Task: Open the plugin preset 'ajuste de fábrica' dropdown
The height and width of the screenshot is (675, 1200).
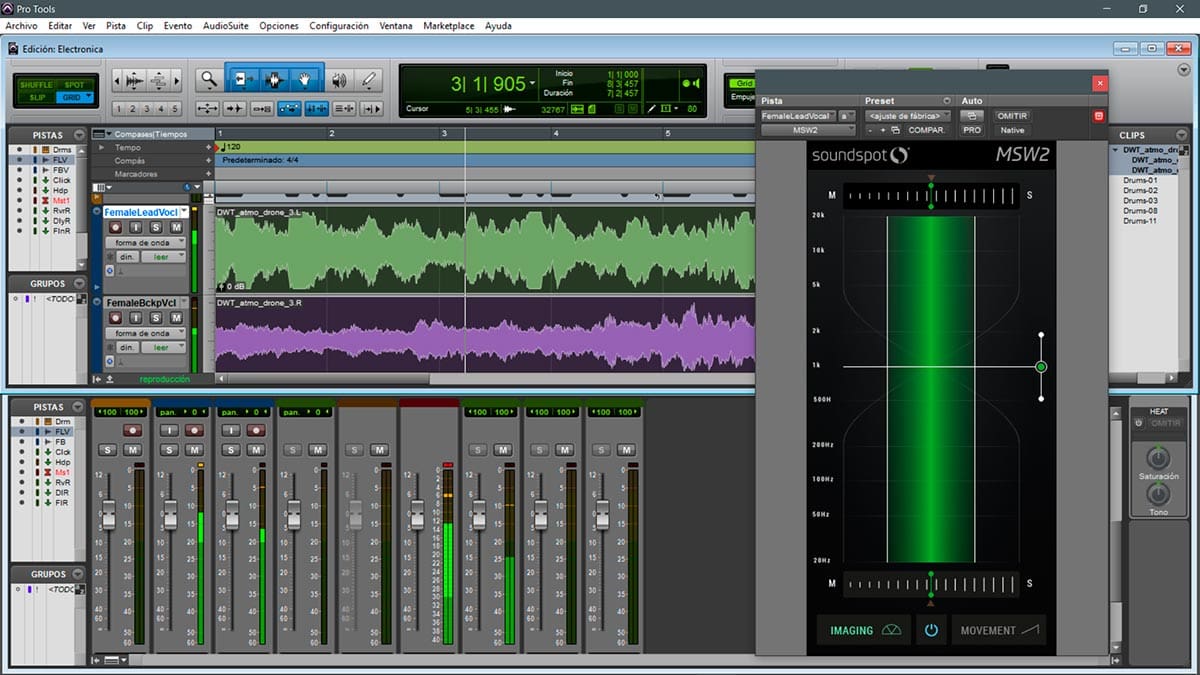Action: 908,116
